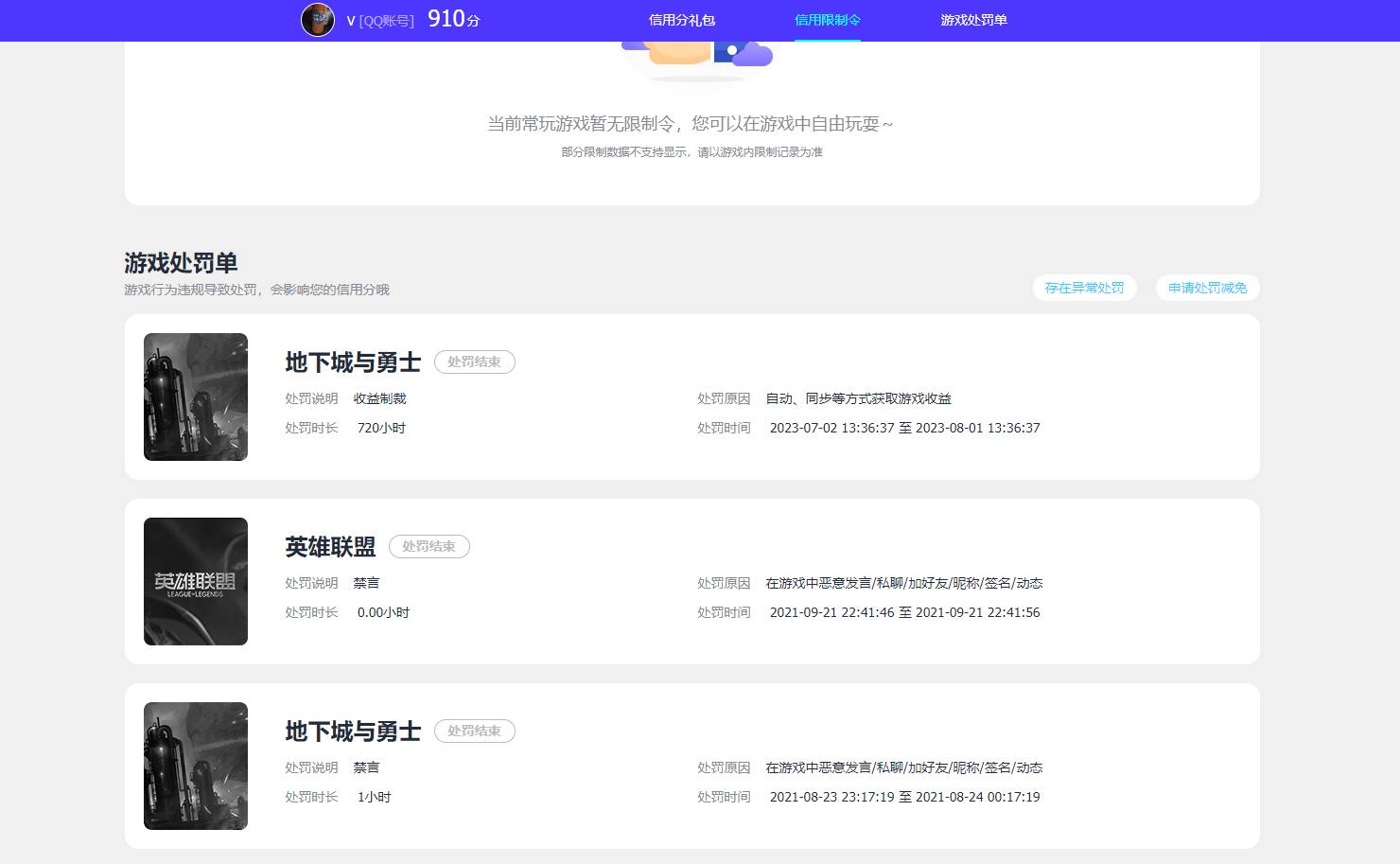Click the 申请处罚减免 button

(1208, 288)
